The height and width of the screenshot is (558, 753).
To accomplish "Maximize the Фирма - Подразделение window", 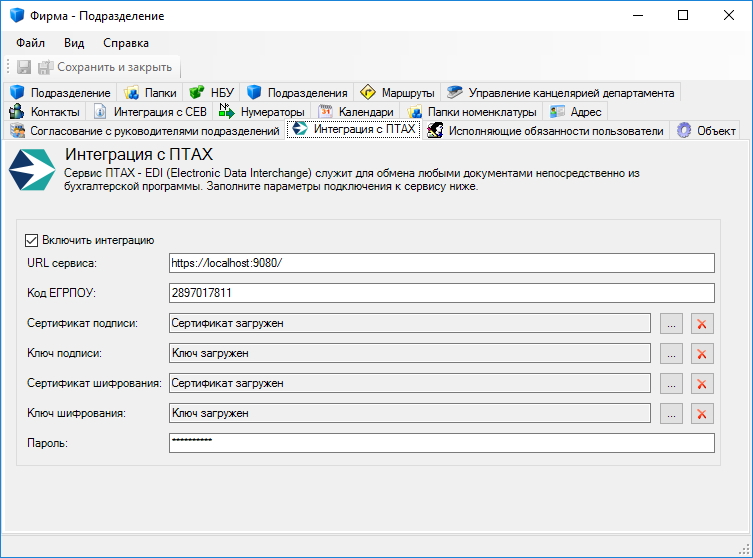I will (x=683, y=15).
